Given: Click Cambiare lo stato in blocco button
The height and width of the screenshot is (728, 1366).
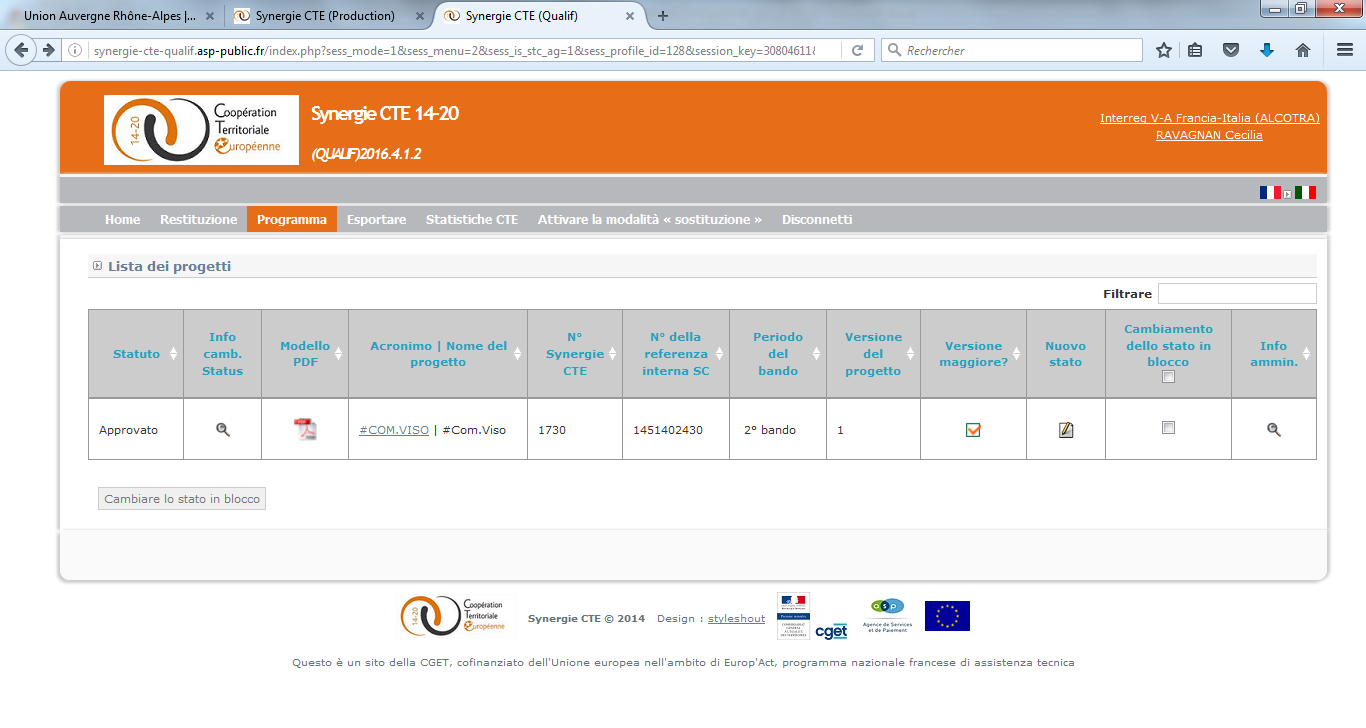Looking at the screenshot, I should (x=182, y=499).
